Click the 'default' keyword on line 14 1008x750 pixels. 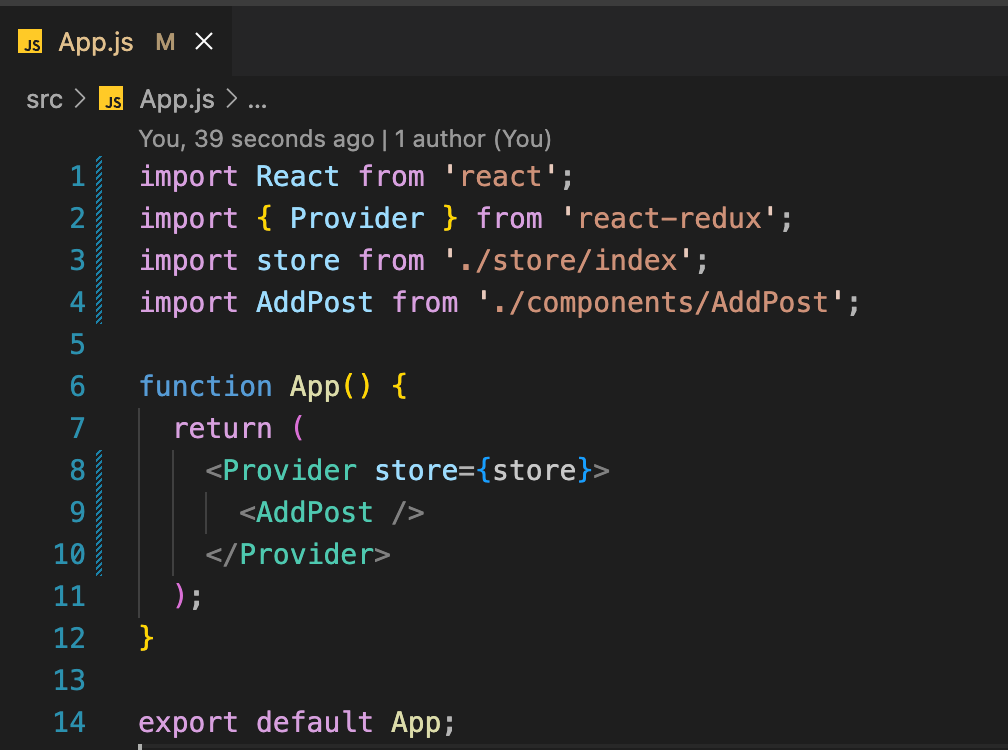[314, 722]
